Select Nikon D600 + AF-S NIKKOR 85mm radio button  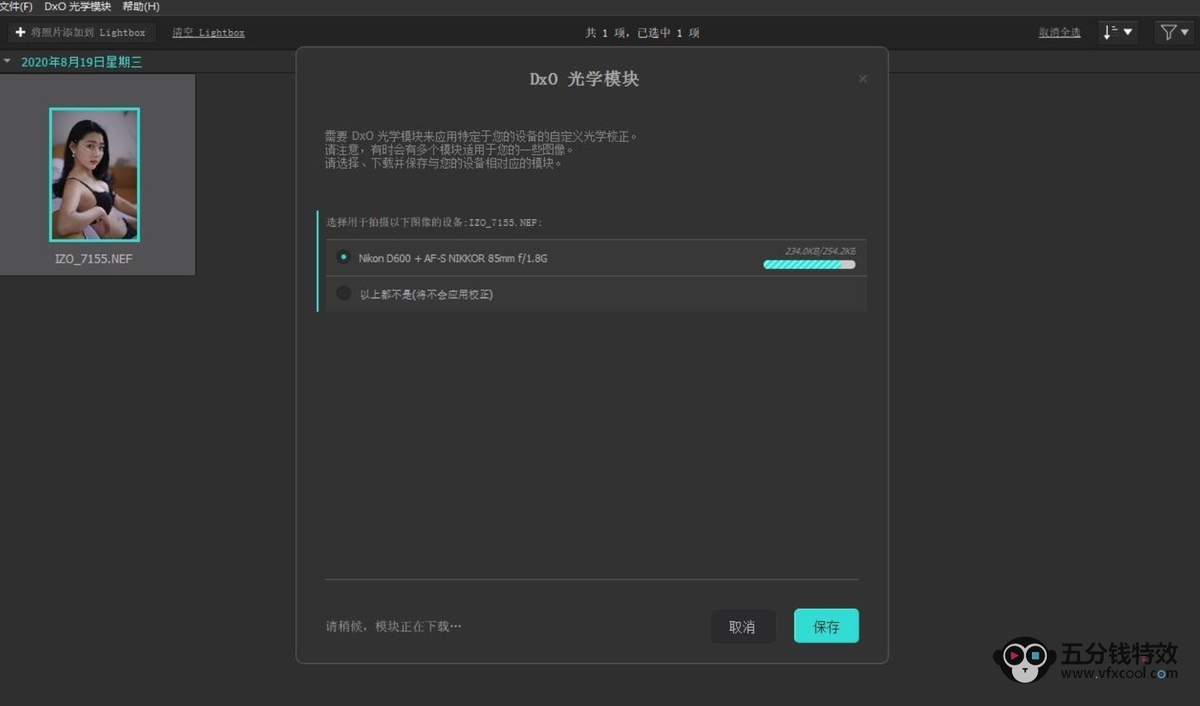[x=344, y=257]
